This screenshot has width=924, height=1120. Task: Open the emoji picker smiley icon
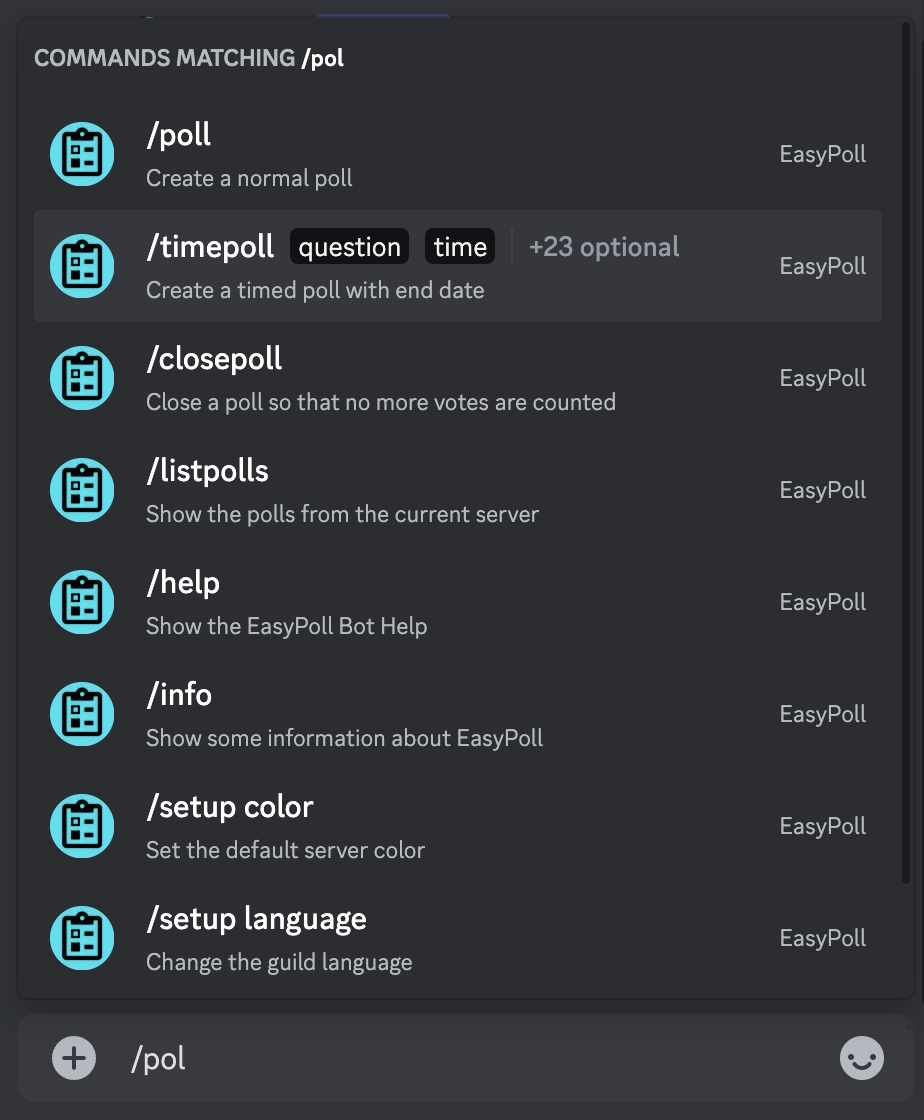click(x=861, y=1058)
